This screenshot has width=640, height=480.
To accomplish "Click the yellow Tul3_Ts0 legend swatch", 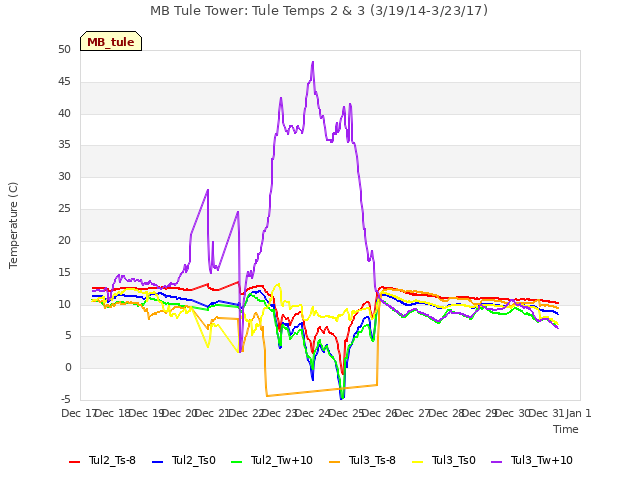I will (418, 462).
